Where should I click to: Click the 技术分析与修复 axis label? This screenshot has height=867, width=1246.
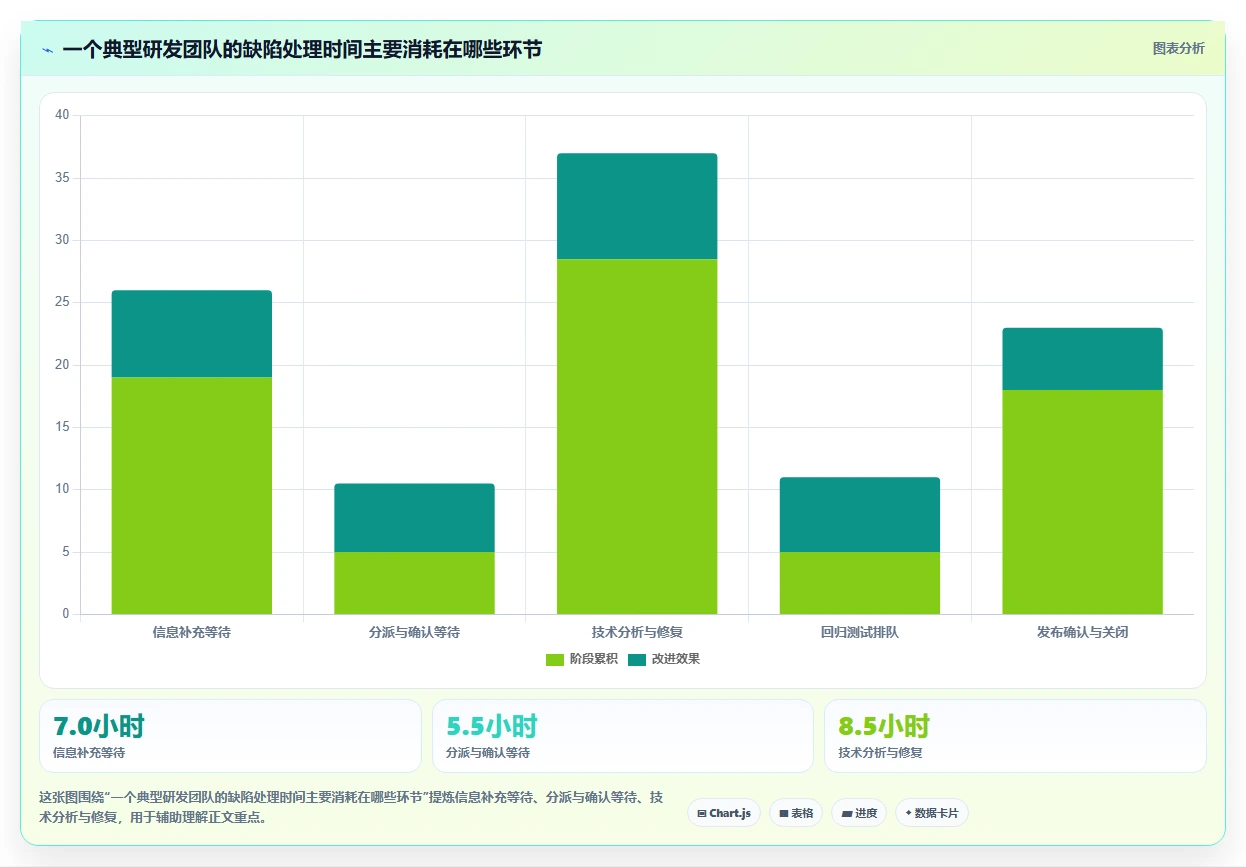click(637, 633)
